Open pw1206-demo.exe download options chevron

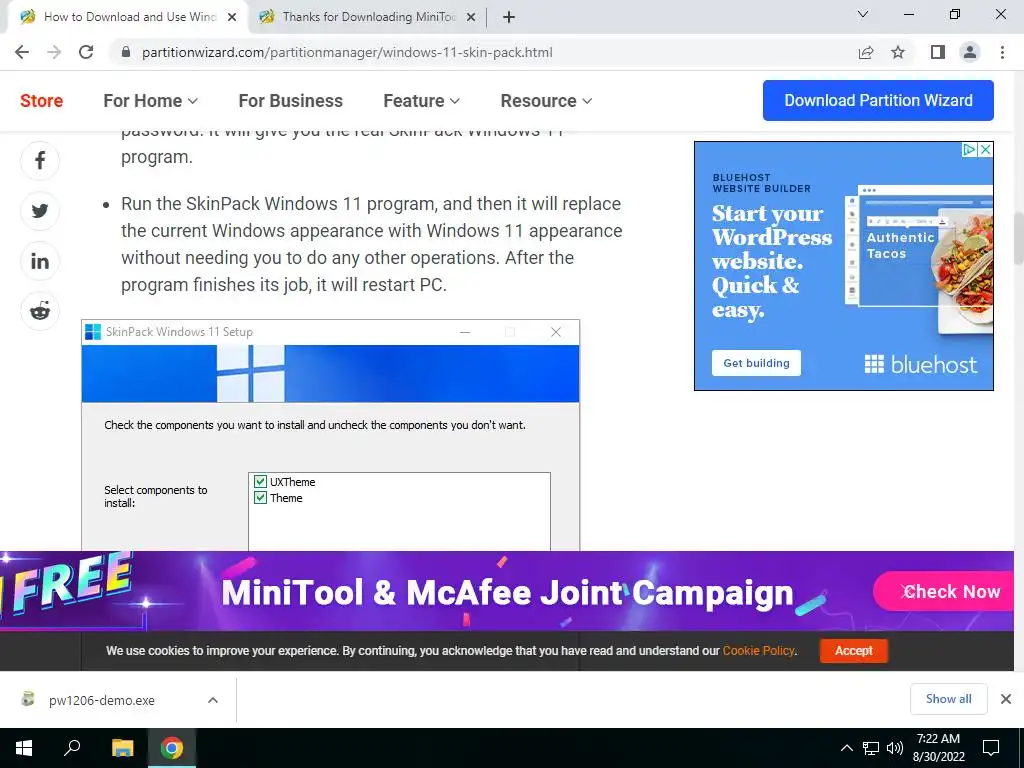(x=212, y=700)
